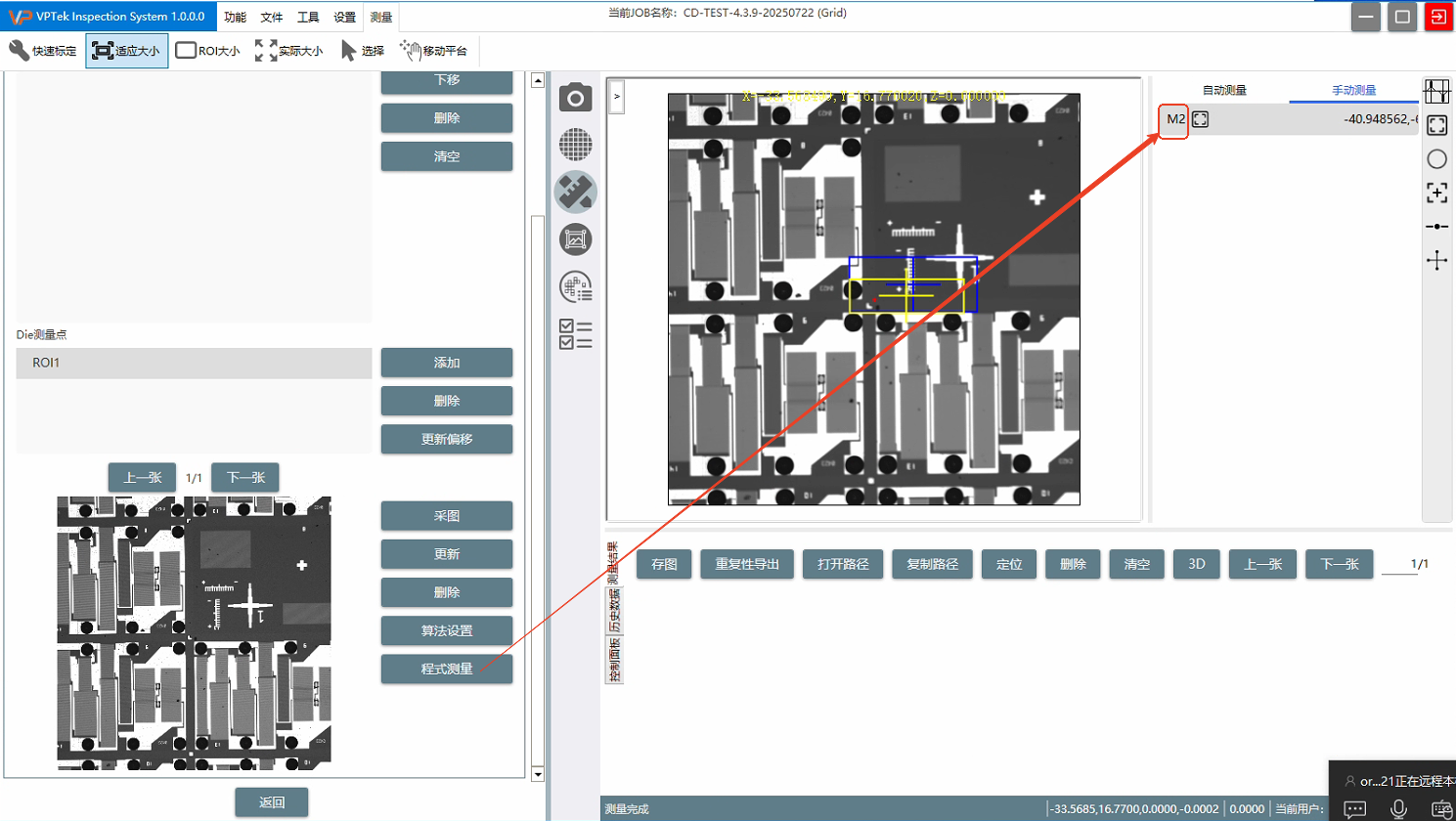
Task: Open the 工具 menu
Action: coord(308,18)
